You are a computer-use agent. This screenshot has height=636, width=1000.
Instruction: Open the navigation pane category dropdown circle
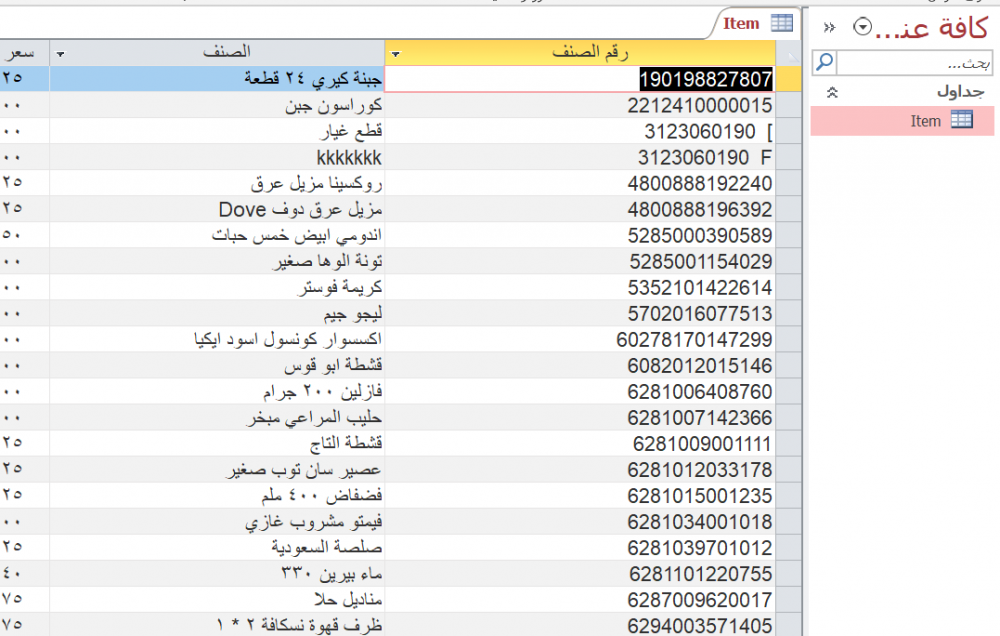863,28
